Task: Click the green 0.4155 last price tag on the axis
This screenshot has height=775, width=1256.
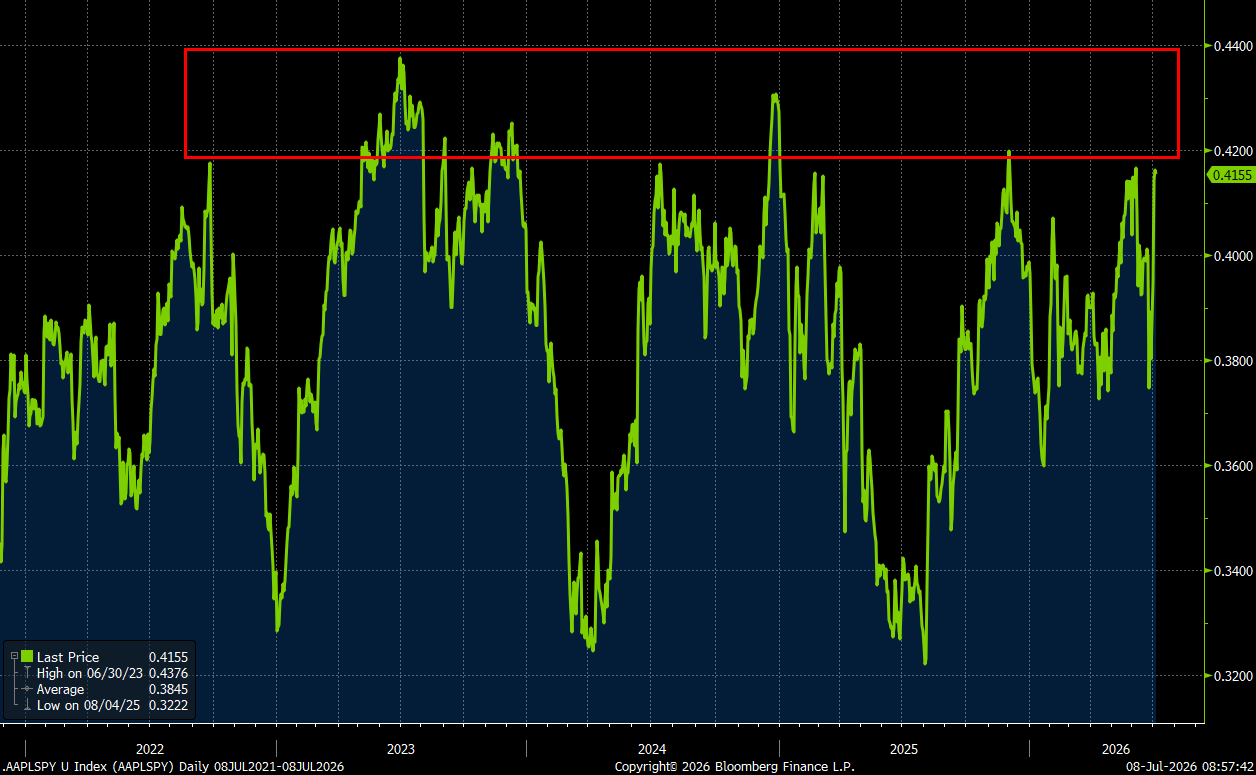Action: pos(1232,175)
